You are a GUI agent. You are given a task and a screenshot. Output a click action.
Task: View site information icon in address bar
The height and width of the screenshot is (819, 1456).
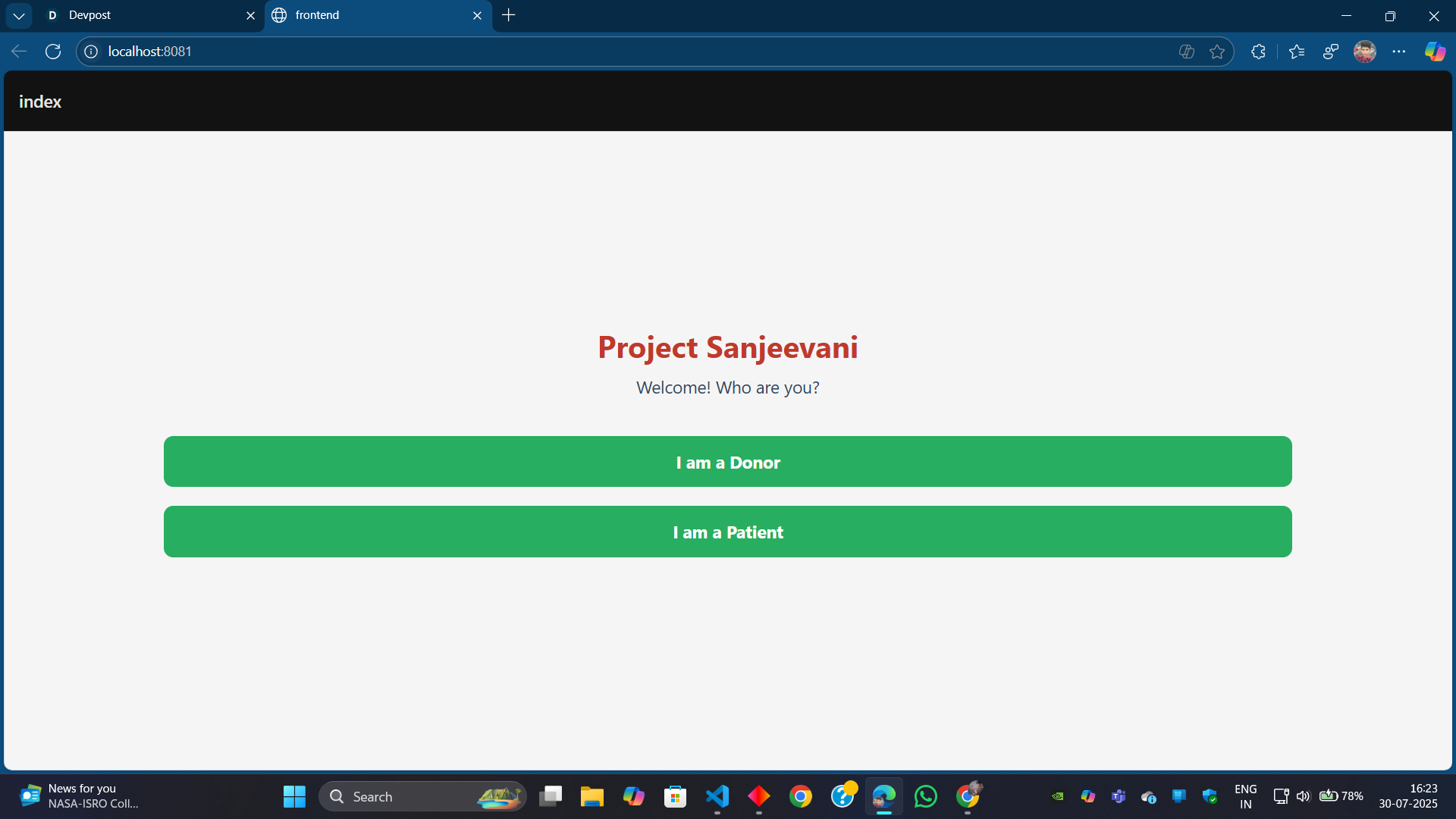[91, 52]
